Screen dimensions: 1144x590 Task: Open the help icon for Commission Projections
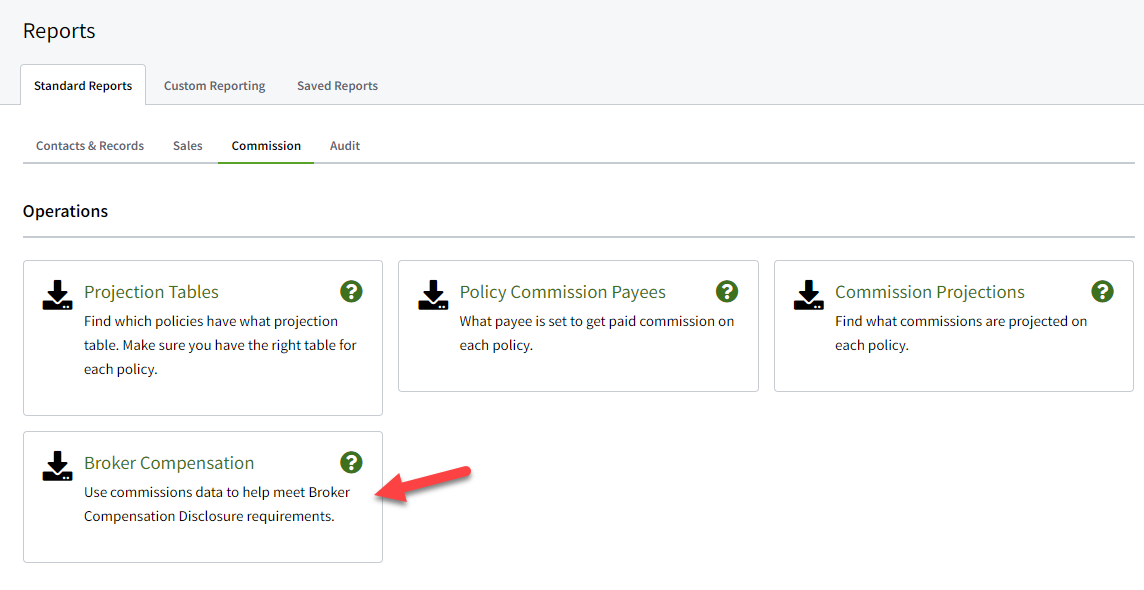pyautogui.click(x=1102, y=291)
